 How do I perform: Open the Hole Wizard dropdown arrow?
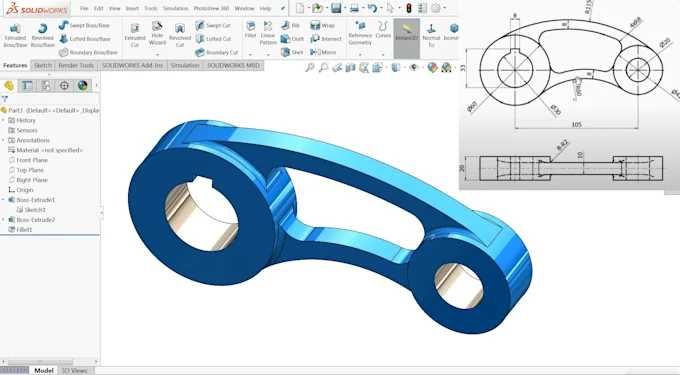(157, 55)
